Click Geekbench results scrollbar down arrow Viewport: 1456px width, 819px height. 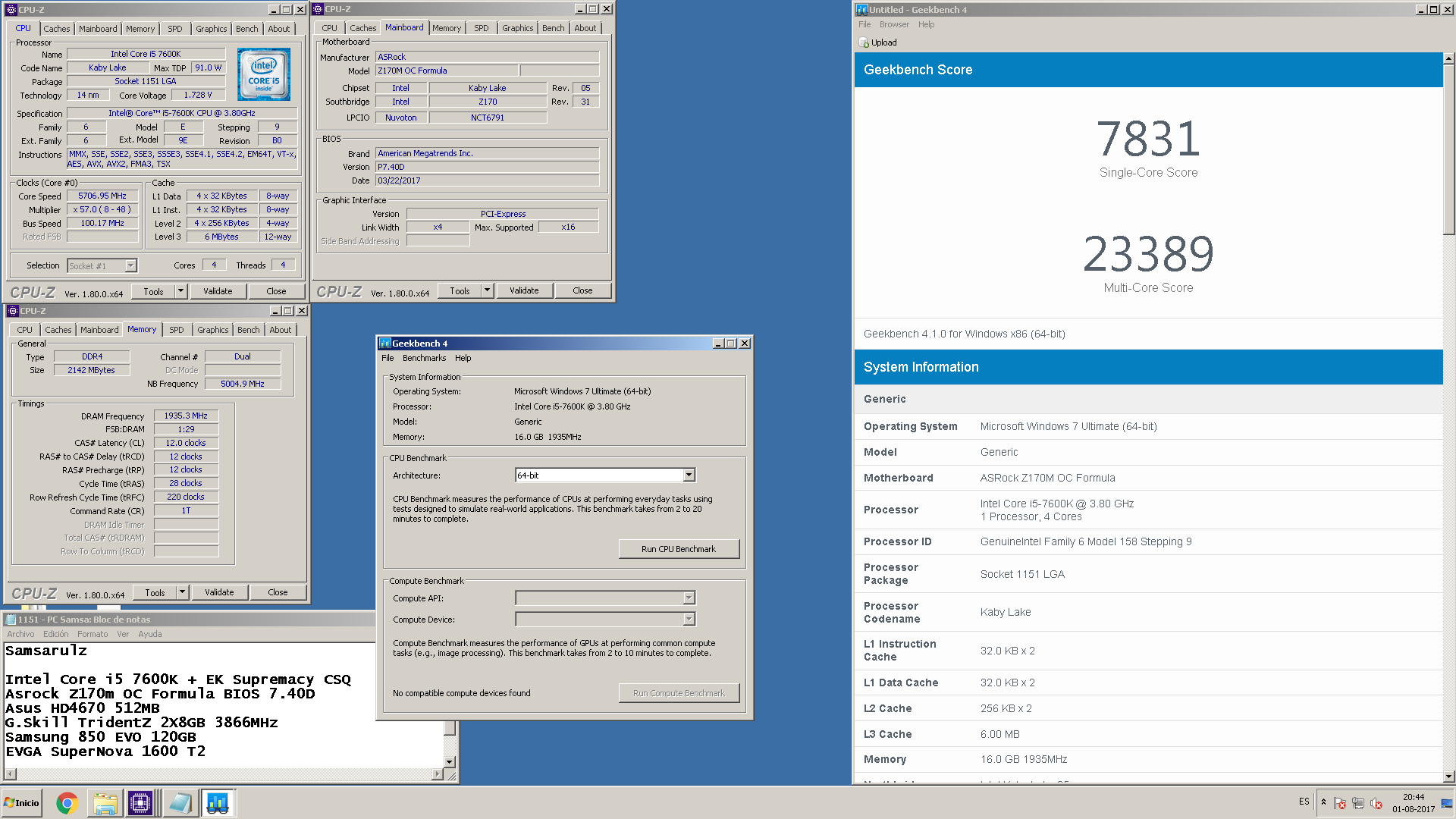[x=1448, y=777]
